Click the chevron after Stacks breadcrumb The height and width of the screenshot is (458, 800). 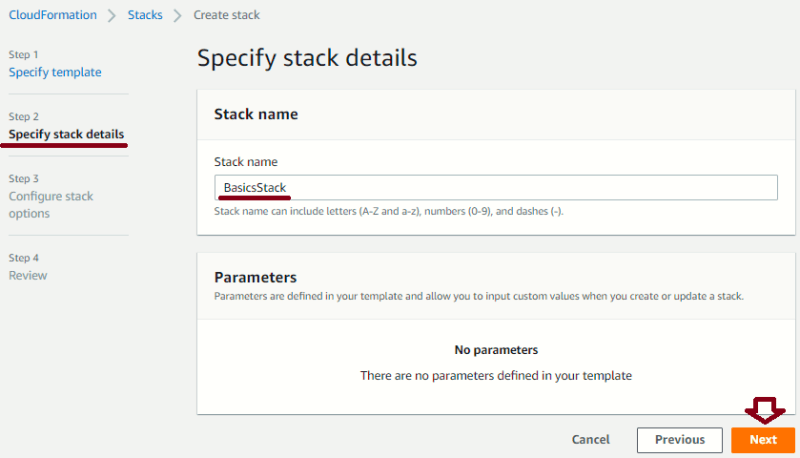[177, 15]
